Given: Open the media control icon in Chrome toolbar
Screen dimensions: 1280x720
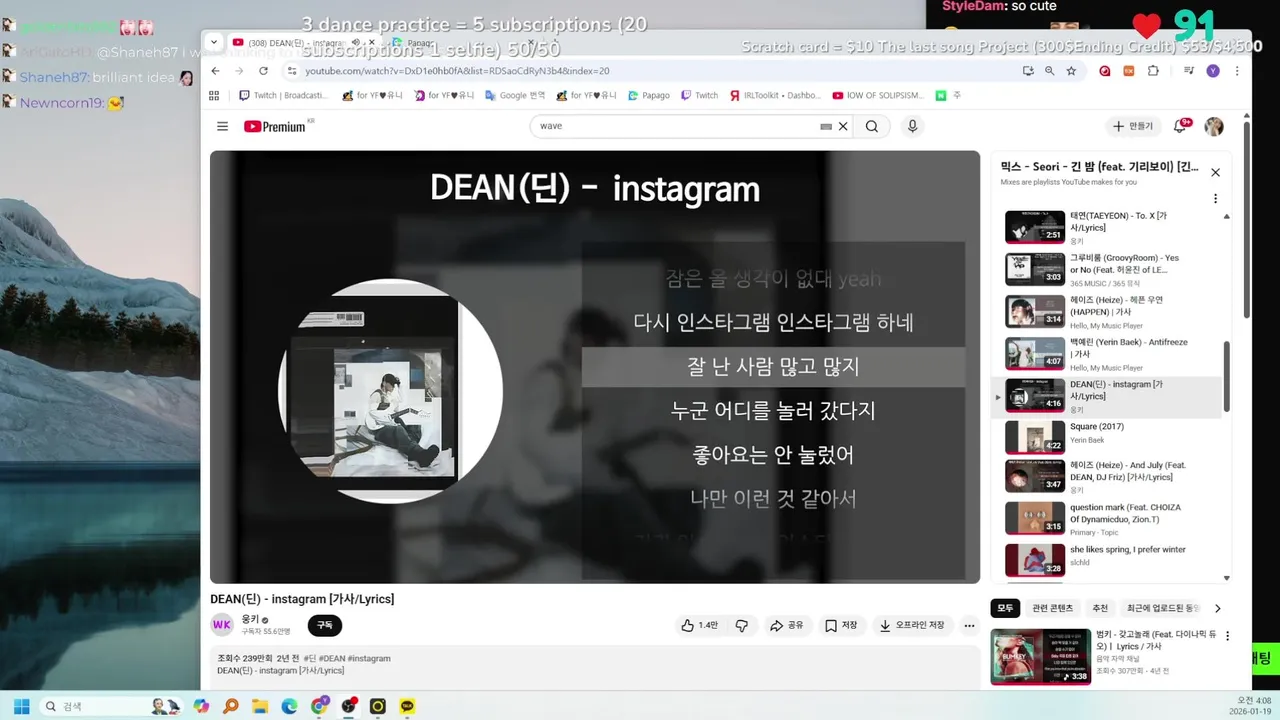Looking at the screenshot, I should (x=1189, y=71).
